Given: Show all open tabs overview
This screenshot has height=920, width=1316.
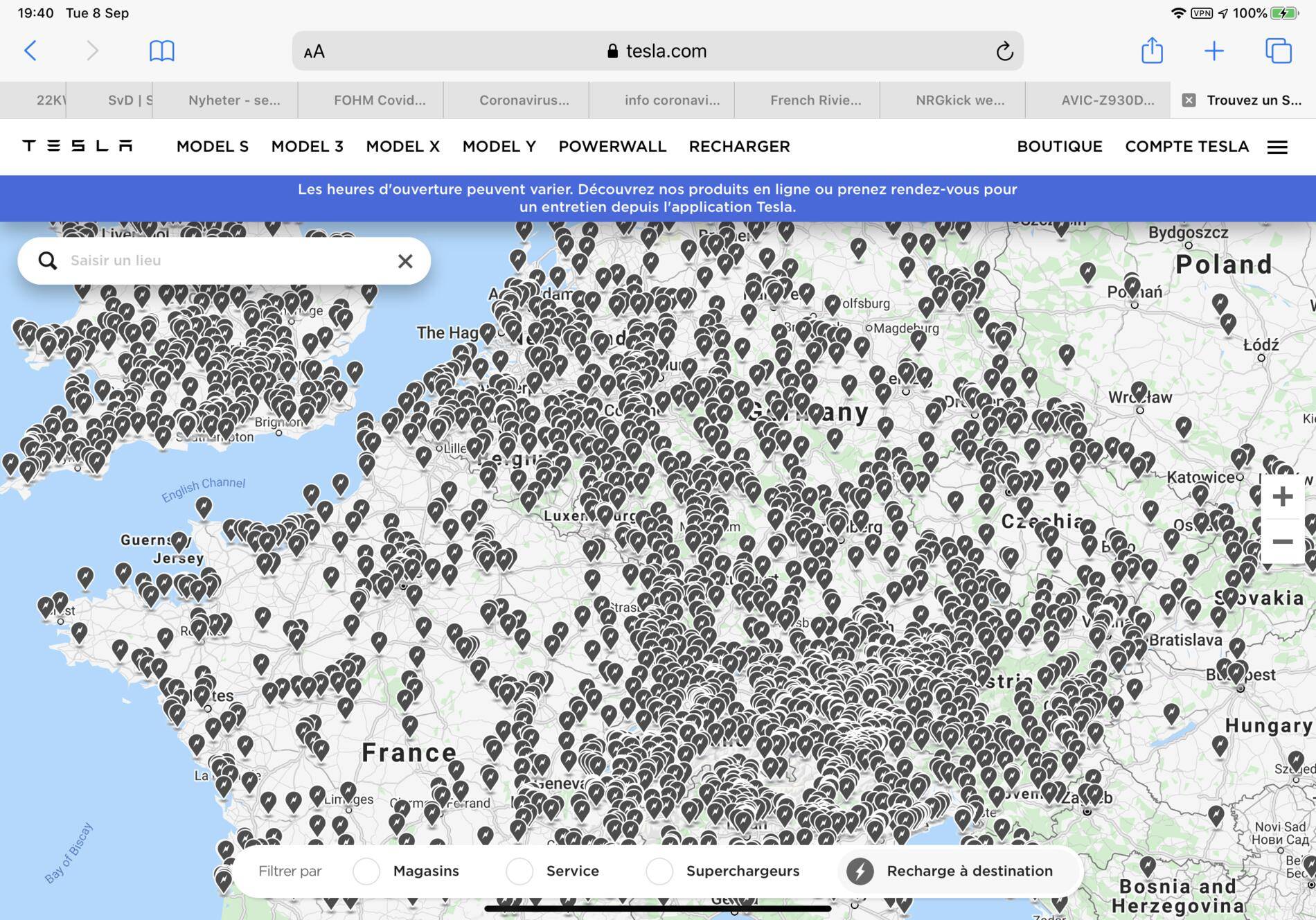Looking at the screenshot, I should tap(1279, 51).
